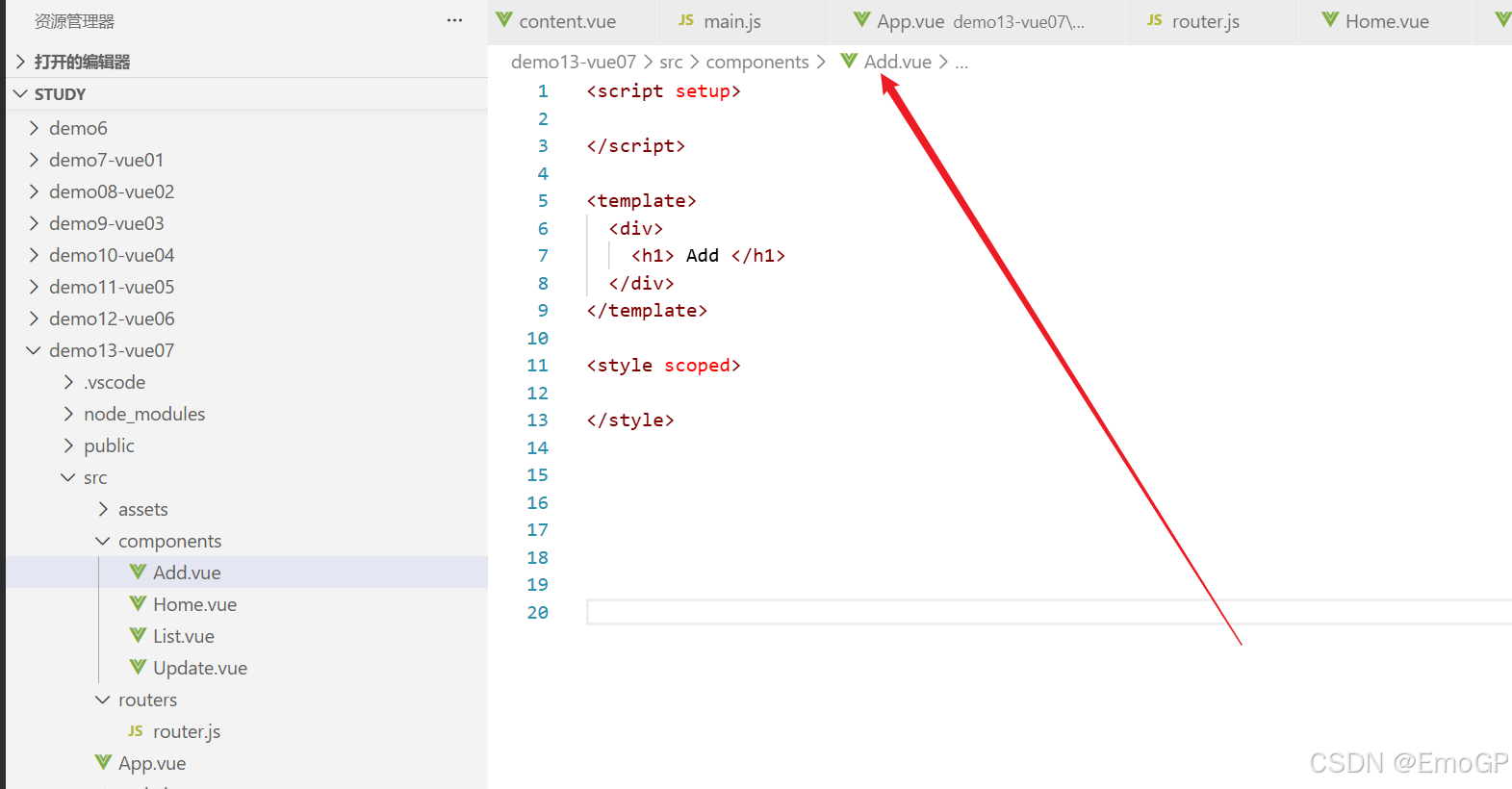Place cursor on empty line 20
This screenshot has width=1512, height=789.
tap(1049, 612)
